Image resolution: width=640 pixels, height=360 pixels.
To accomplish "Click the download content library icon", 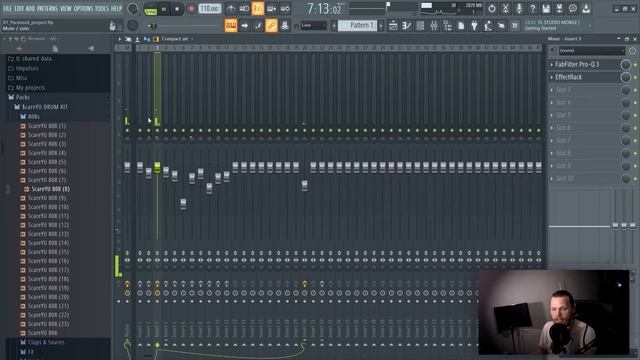I will [586, 8].
